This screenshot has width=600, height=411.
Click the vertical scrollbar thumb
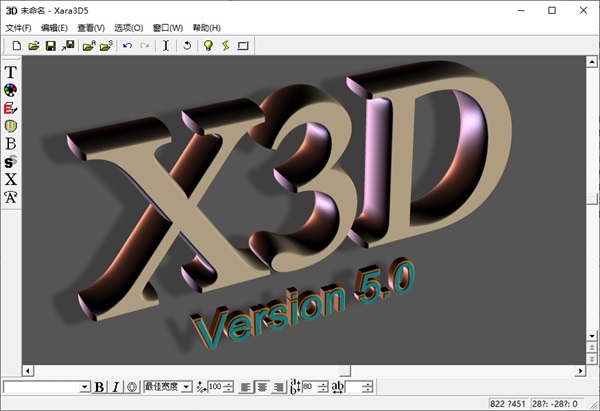[592, 199]
